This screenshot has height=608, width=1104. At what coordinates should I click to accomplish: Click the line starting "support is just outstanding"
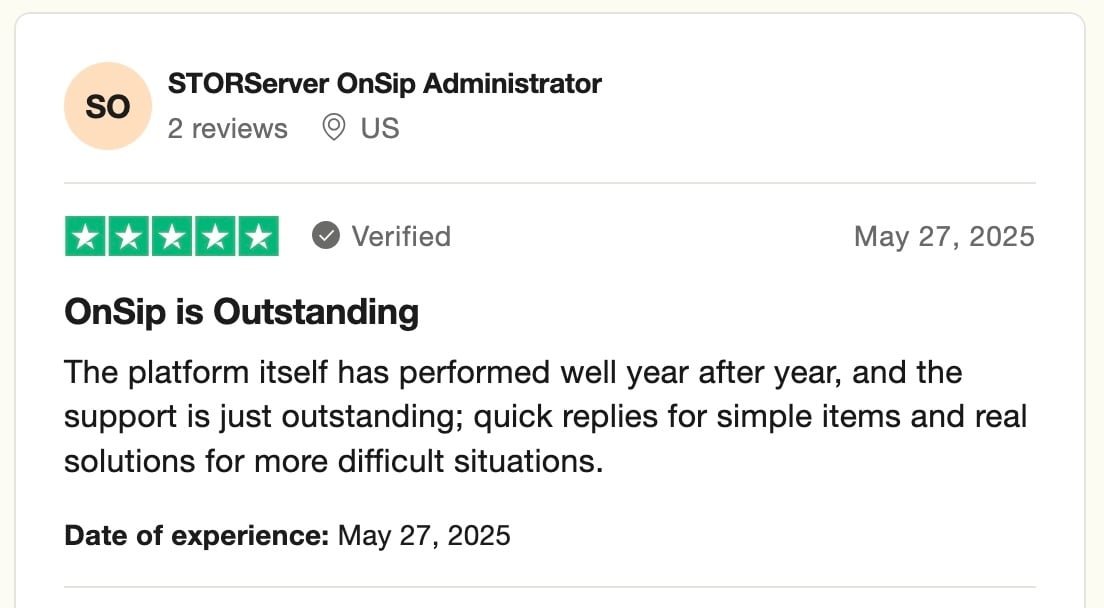tap(545, 417)
